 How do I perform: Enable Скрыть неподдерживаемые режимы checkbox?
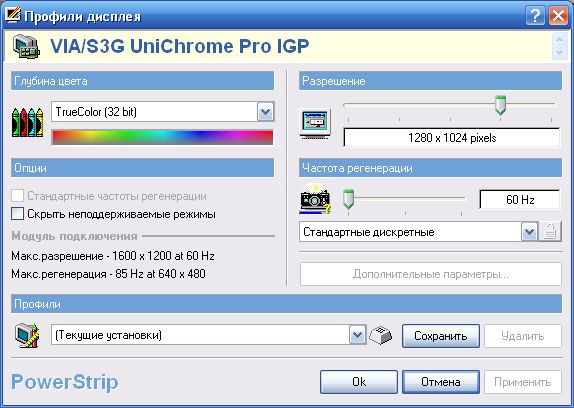(x=17, y=214)
